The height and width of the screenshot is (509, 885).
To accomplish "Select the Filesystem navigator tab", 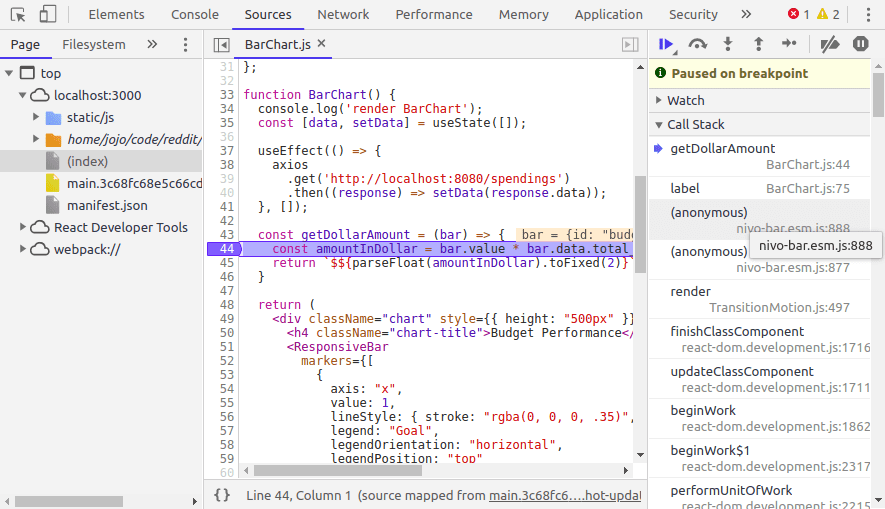I will click(94, 45).
